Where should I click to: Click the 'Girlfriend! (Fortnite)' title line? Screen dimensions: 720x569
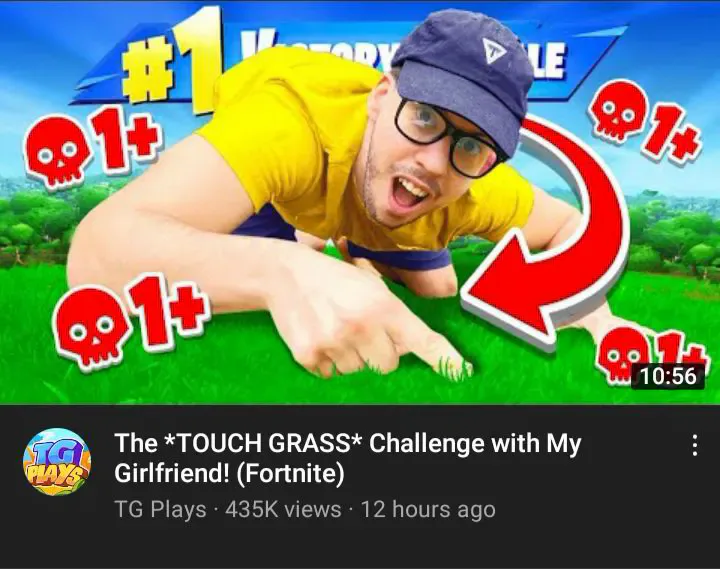pyautogui.click(x=229, y=473)
